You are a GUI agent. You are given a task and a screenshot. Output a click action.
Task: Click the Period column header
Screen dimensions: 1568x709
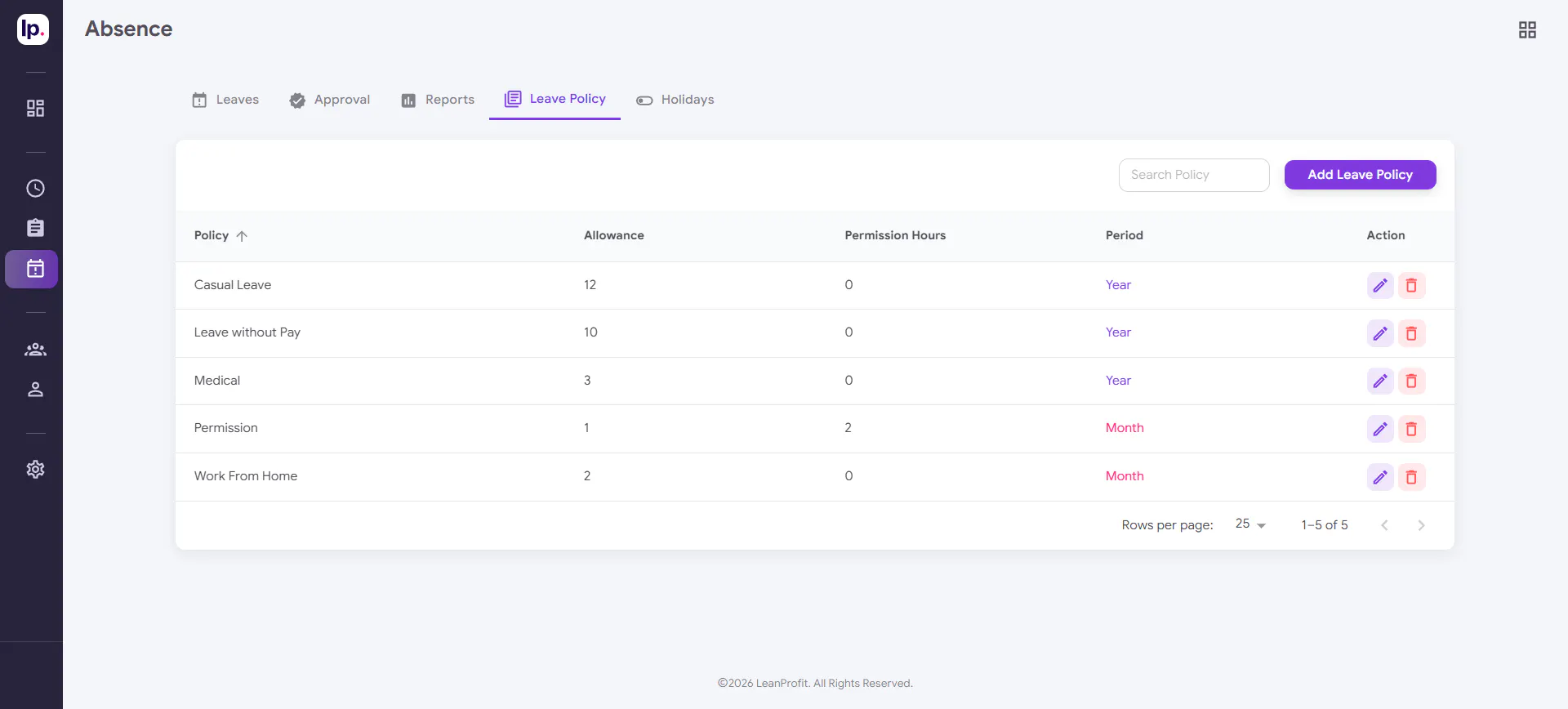point(1124,235)
